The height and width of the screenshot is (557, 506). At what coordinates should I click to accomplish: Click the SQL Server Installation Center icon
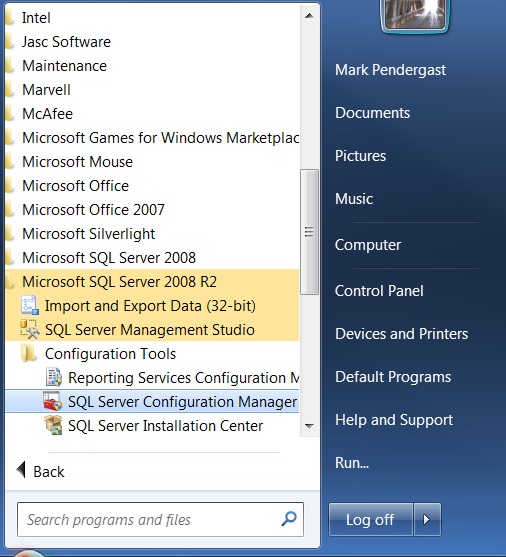click(53, 426)
